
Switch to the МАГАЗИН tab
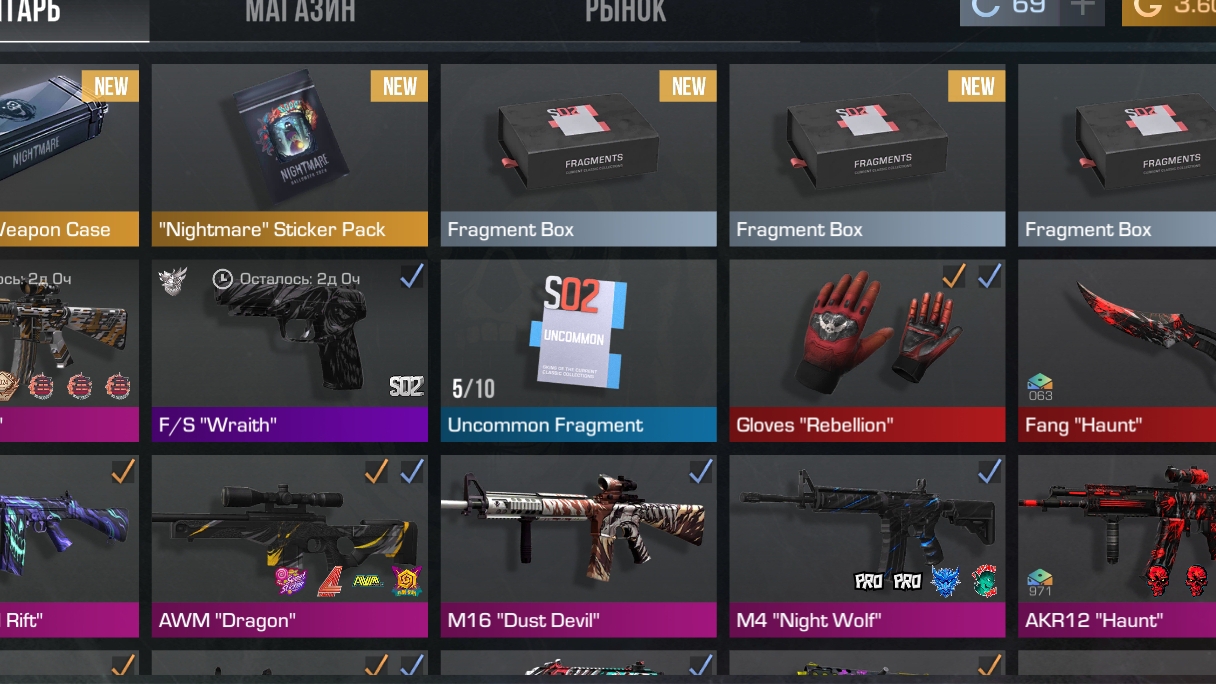tap(300, 12)
